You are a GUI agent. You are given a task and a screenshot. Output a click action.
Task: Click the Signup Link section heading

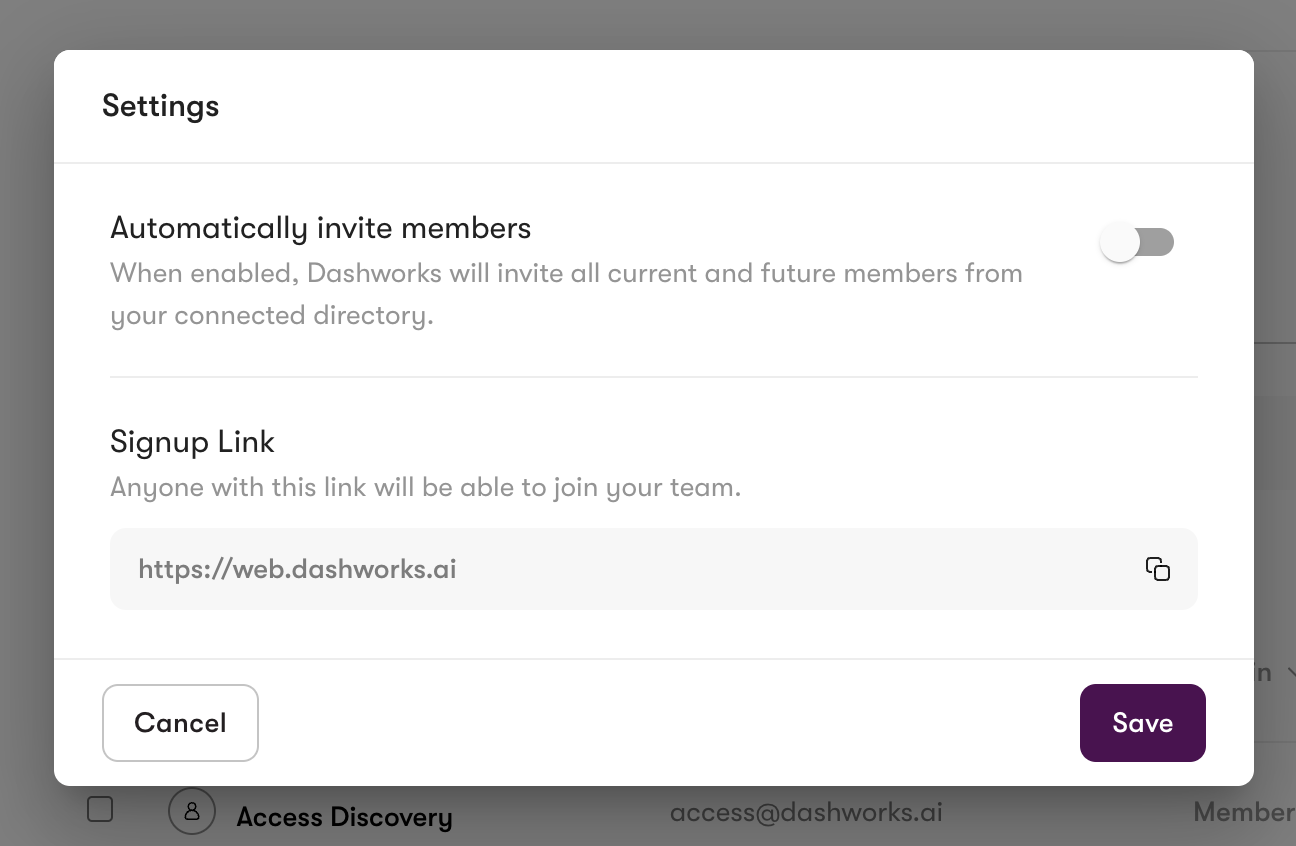tap(192, 441)
